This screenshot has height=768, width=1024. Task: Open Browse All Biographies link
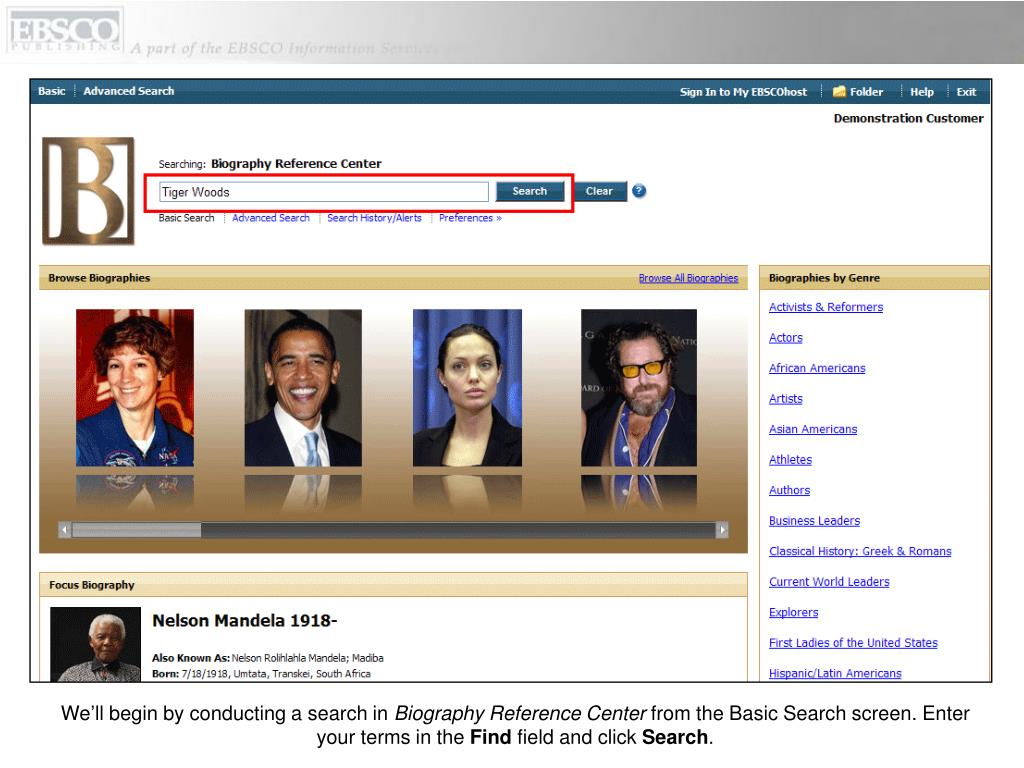[688, 278]
